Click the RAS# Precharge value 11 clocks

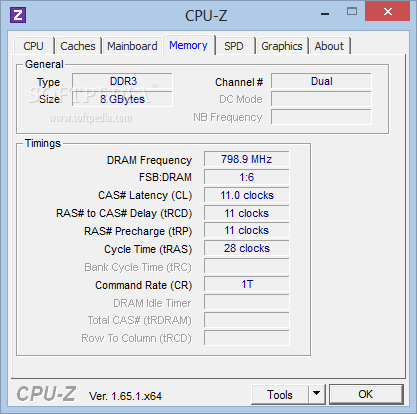(x=247, y=230)
